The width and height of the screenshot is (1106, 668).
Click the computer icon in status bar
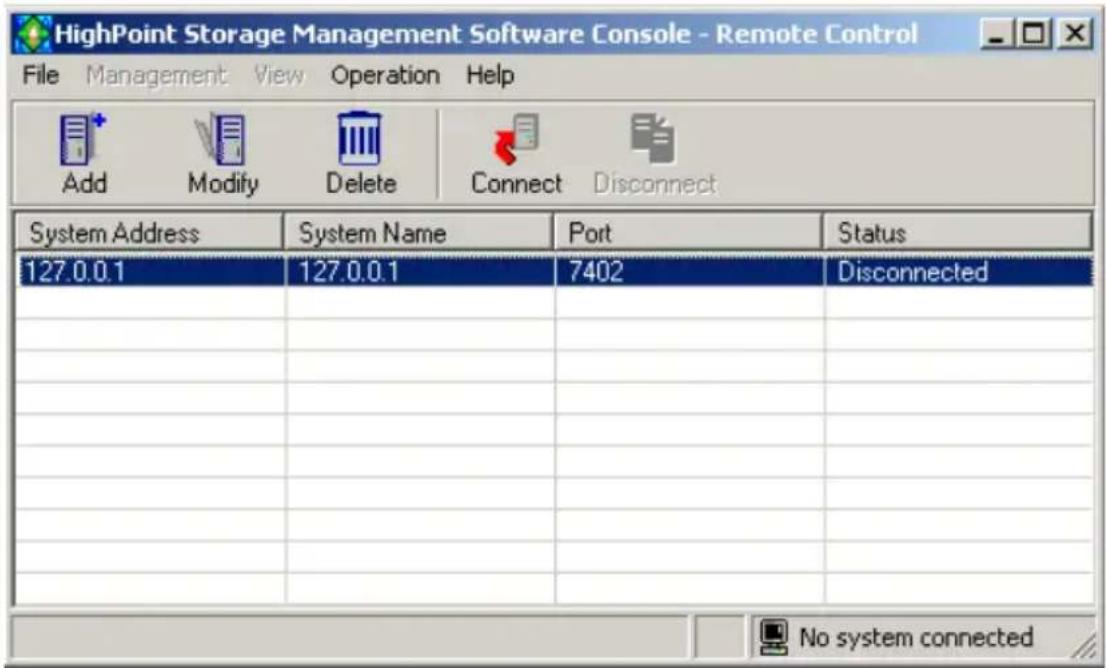click(x=774, y=636)
